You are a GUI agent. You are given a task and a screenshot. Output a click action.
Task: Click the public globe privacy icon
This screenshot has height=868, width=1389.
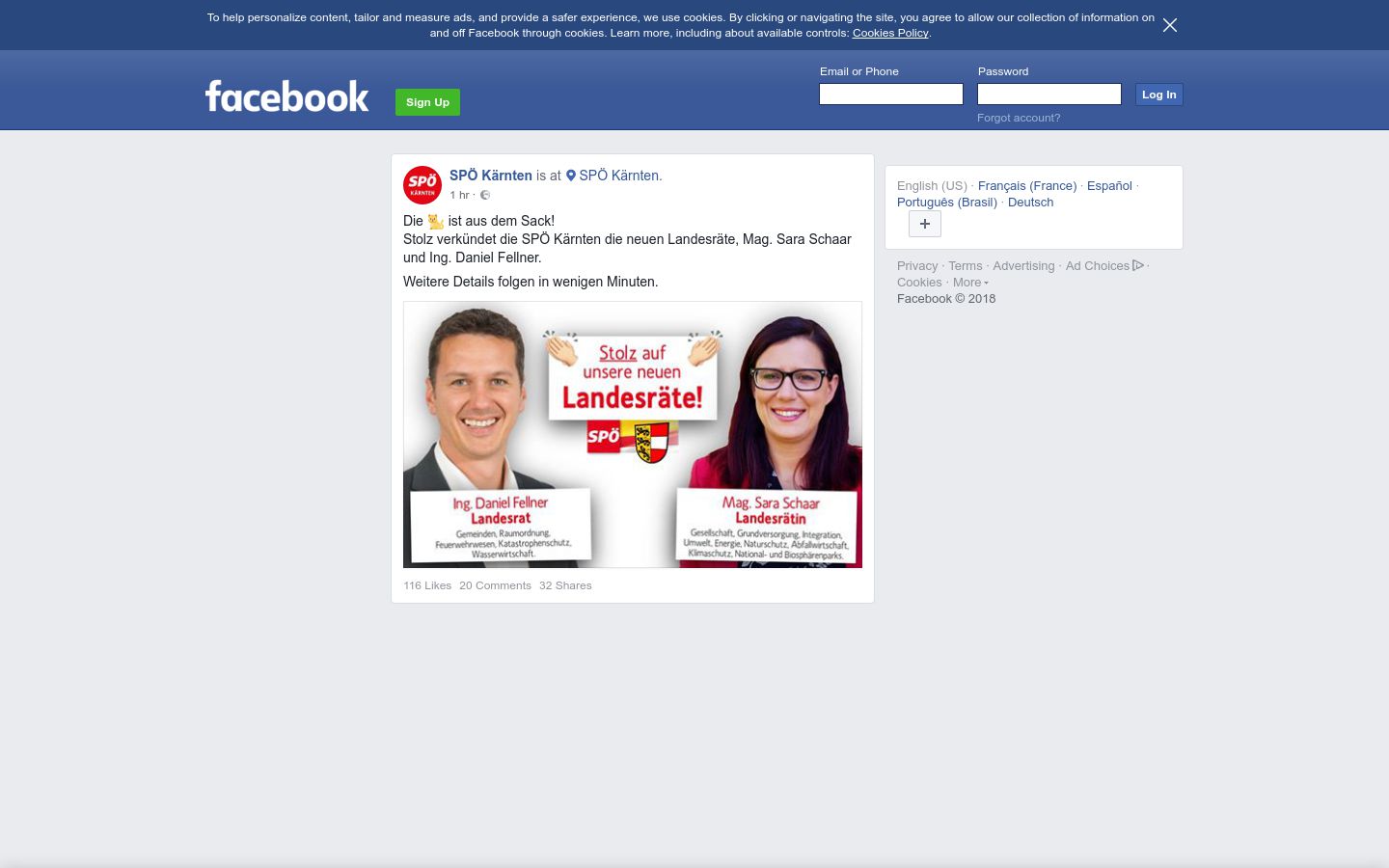[x=485, y=195]
